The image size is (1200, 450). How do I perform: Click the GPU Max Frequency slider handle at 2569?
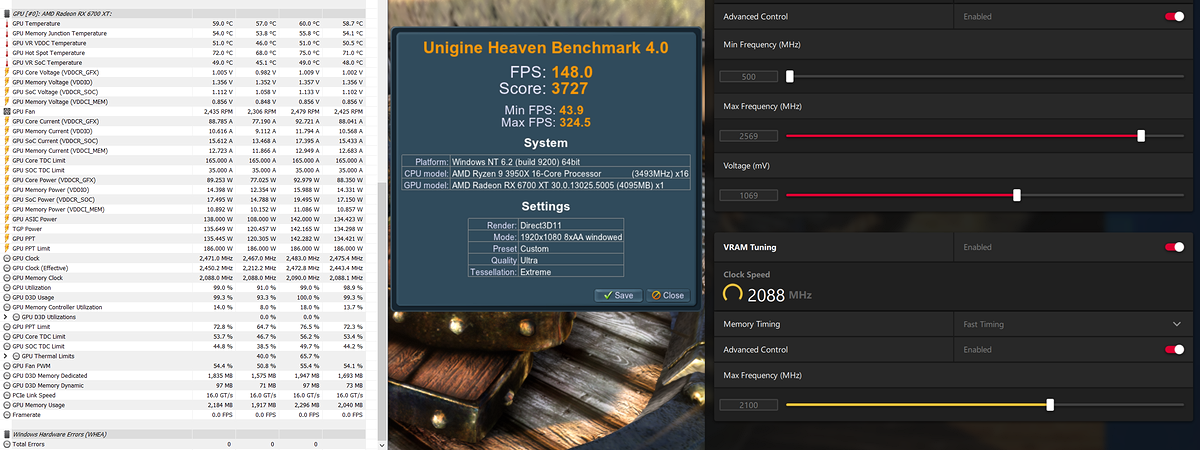point(1141,135)
